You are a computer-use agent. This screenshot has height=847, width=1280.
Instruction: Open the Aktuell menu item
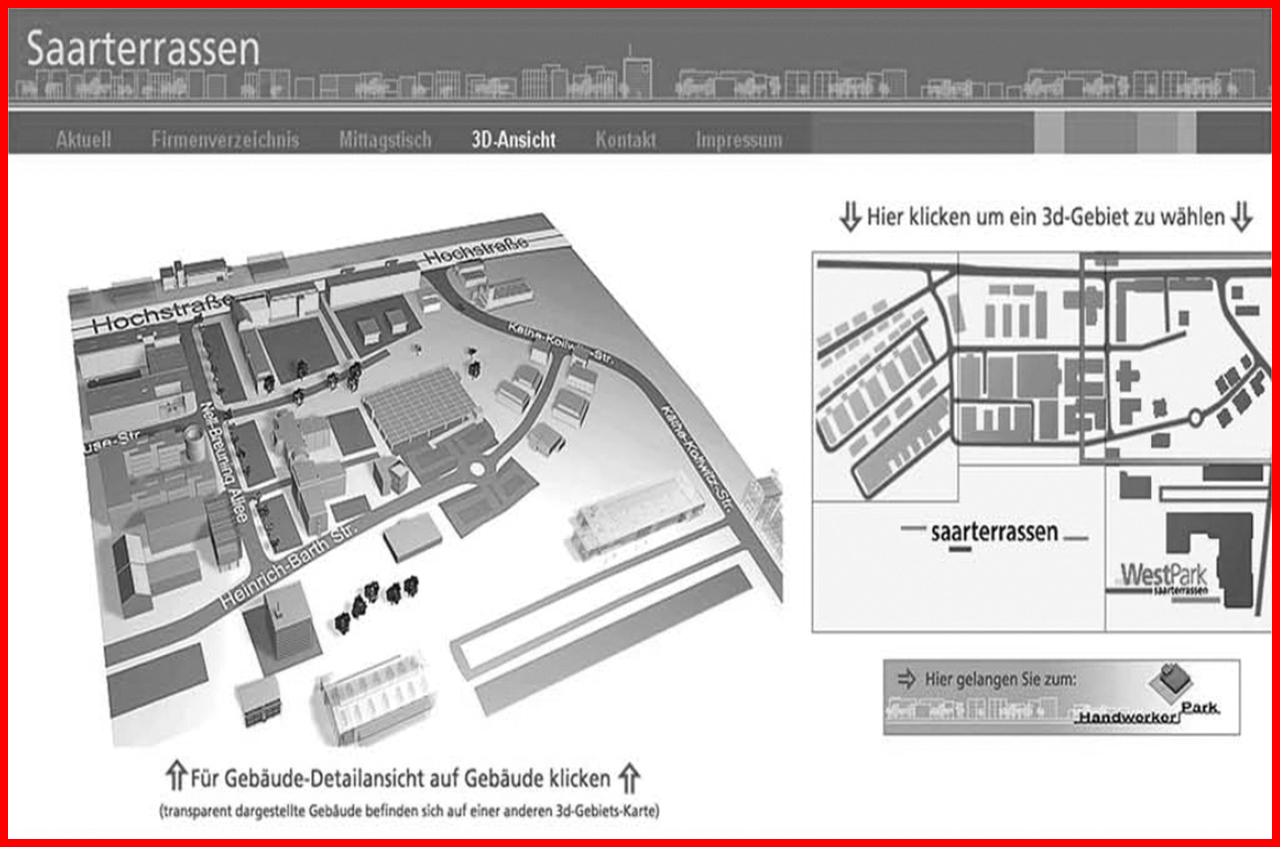[83, 140]
